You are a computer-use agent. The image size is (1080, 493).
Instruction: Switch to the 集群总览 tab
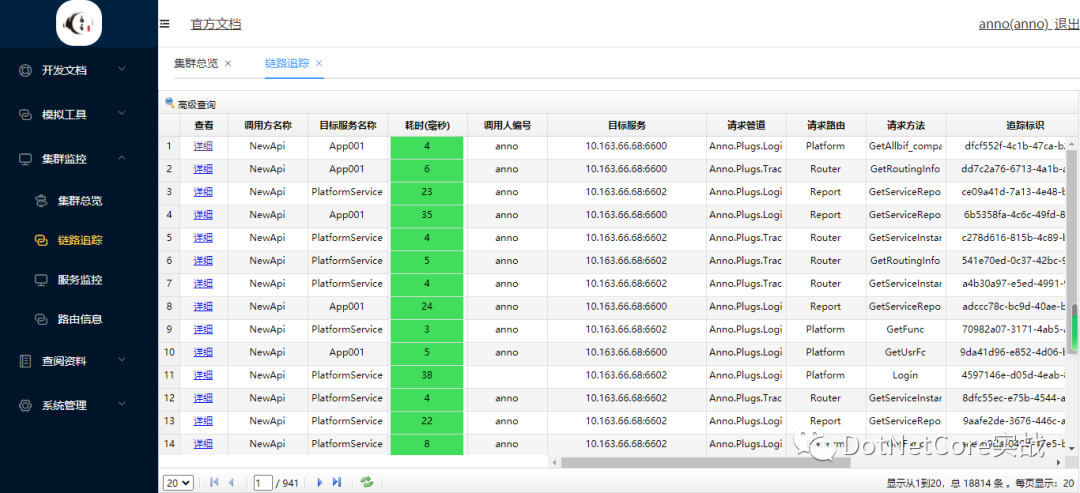coord(195,63)
